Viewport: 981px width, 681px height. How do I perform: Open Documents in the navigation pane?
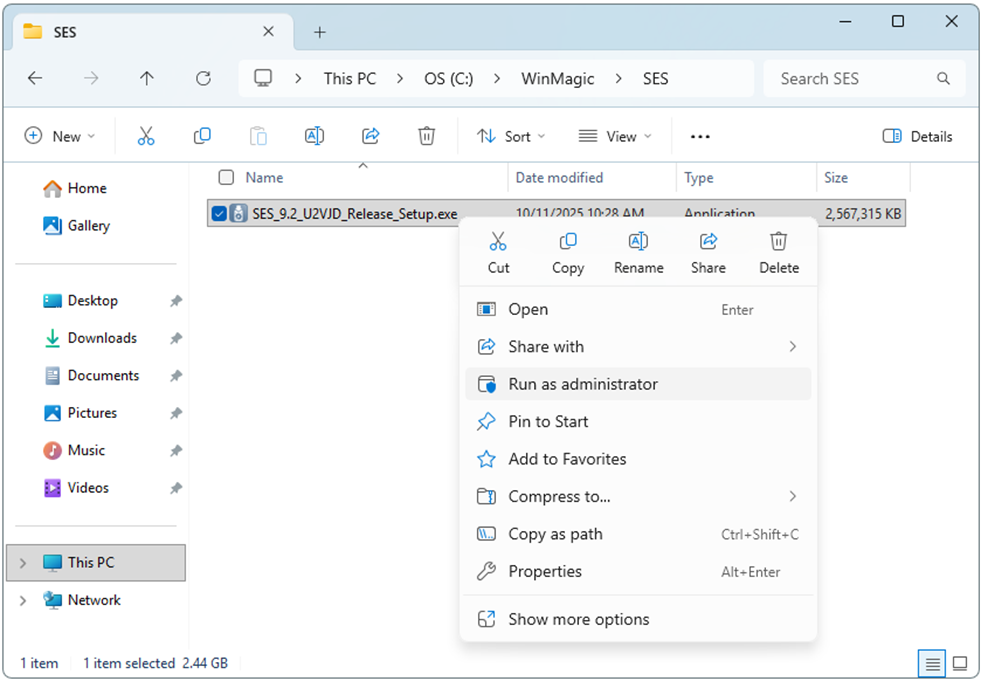pos(91,376)
